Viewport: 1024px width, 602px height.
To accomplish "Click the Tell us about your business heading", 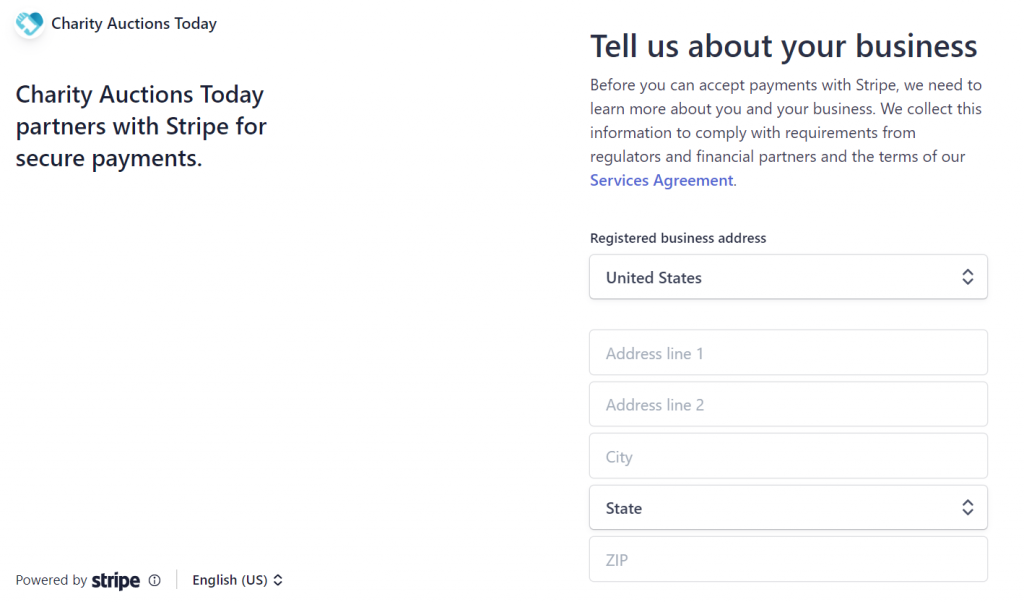I will point(783,46).
